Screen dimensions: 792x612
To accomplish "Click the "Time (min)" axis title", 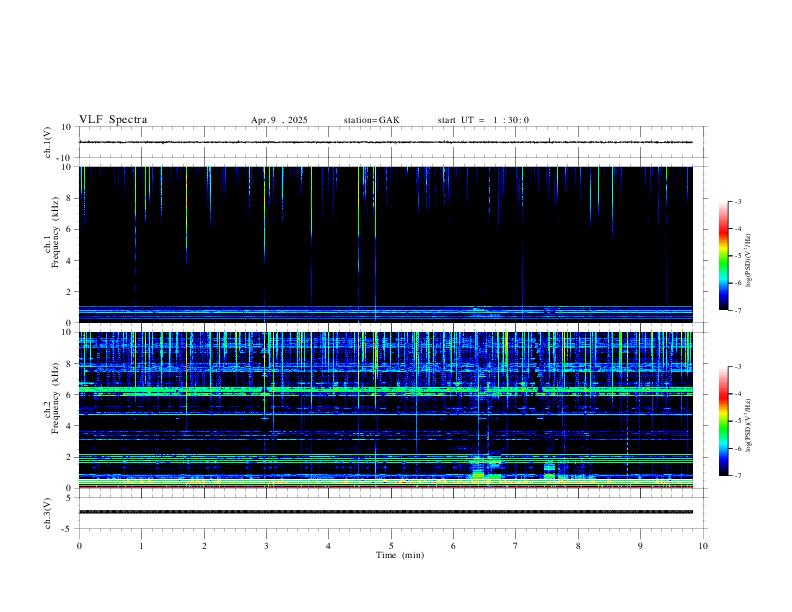I will coord(400,555).
